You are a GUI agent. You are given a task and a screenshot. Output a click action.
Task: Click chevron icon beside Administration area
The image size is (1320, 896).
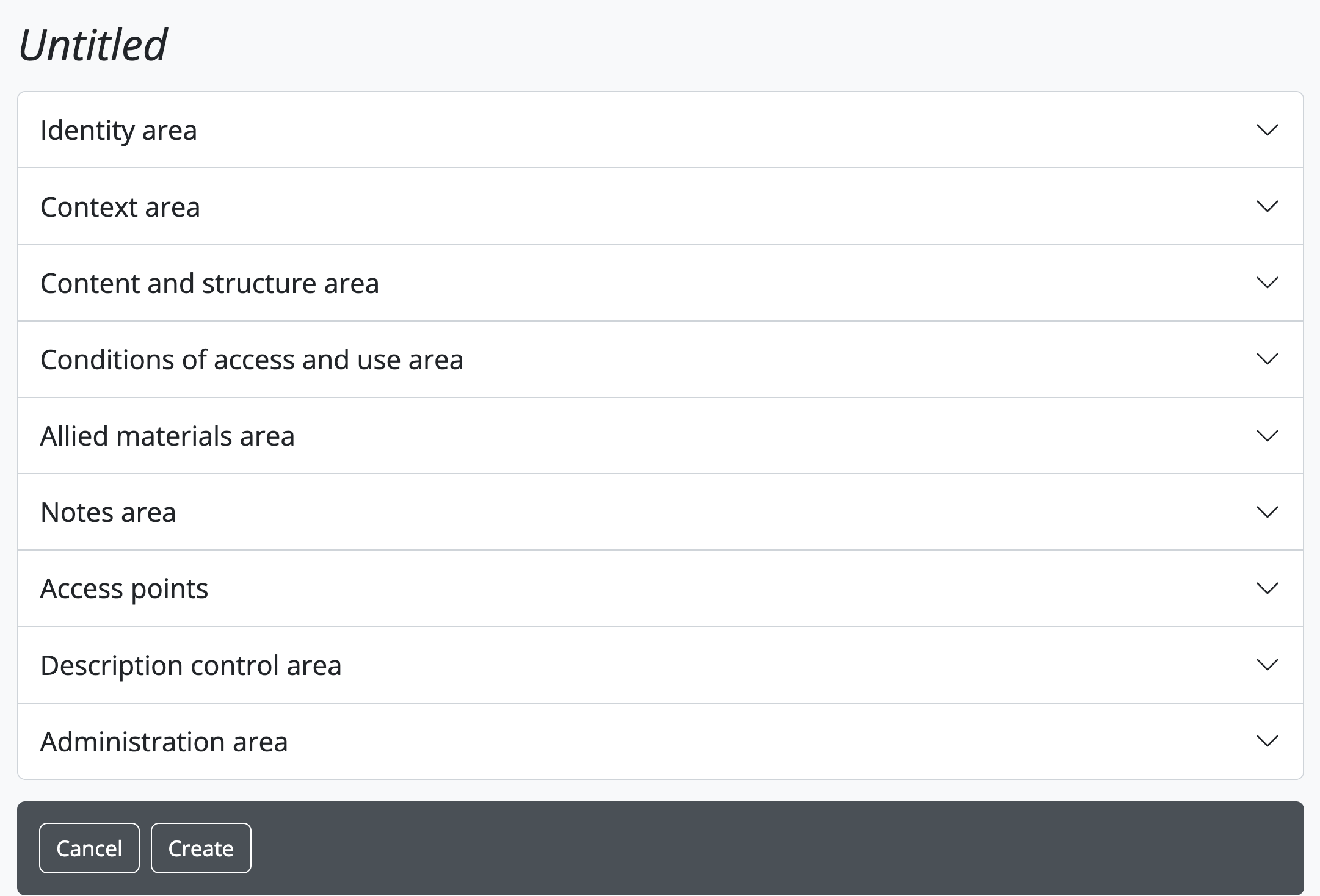1267,741
